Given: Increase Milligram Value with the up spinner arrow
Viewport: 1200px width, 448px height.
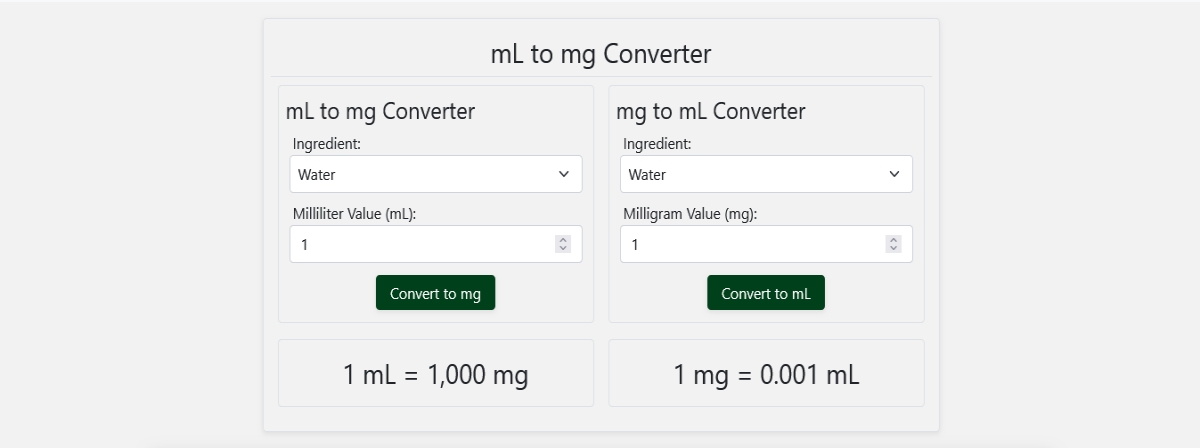Looking at the screenshot, I should (x=893, y=240).
